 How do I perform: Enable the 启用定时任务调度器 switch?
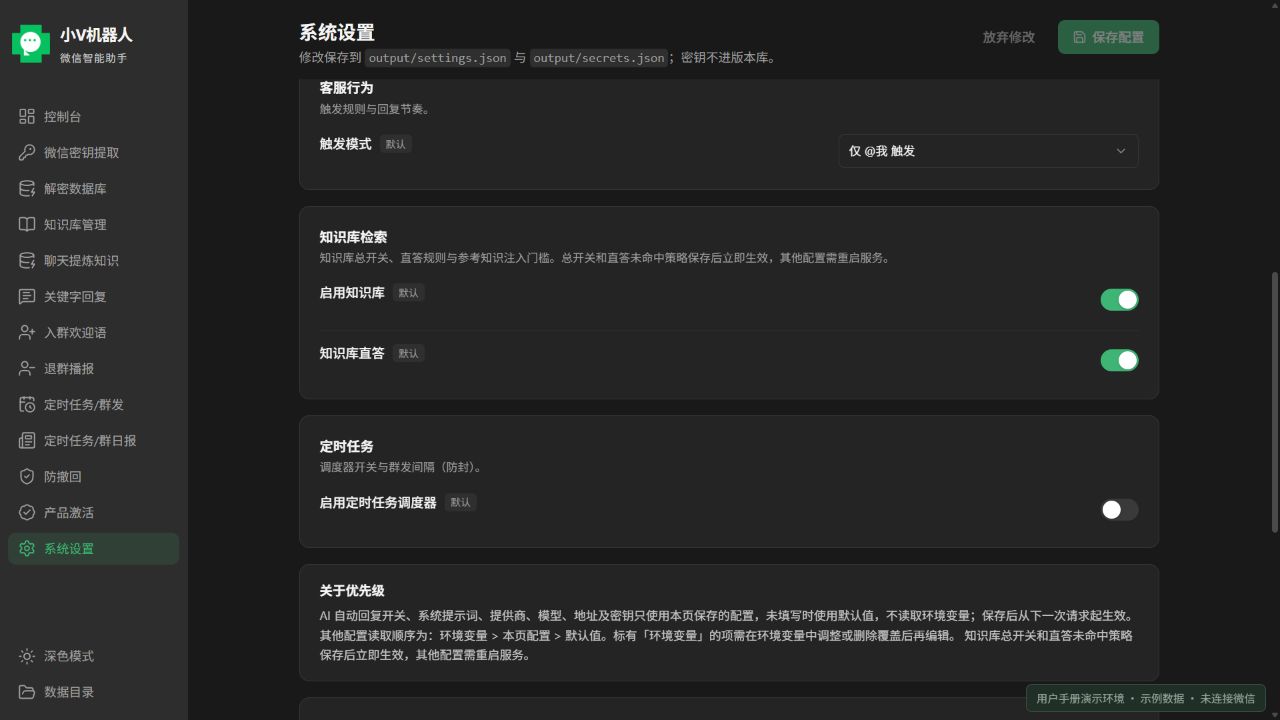1119,510
